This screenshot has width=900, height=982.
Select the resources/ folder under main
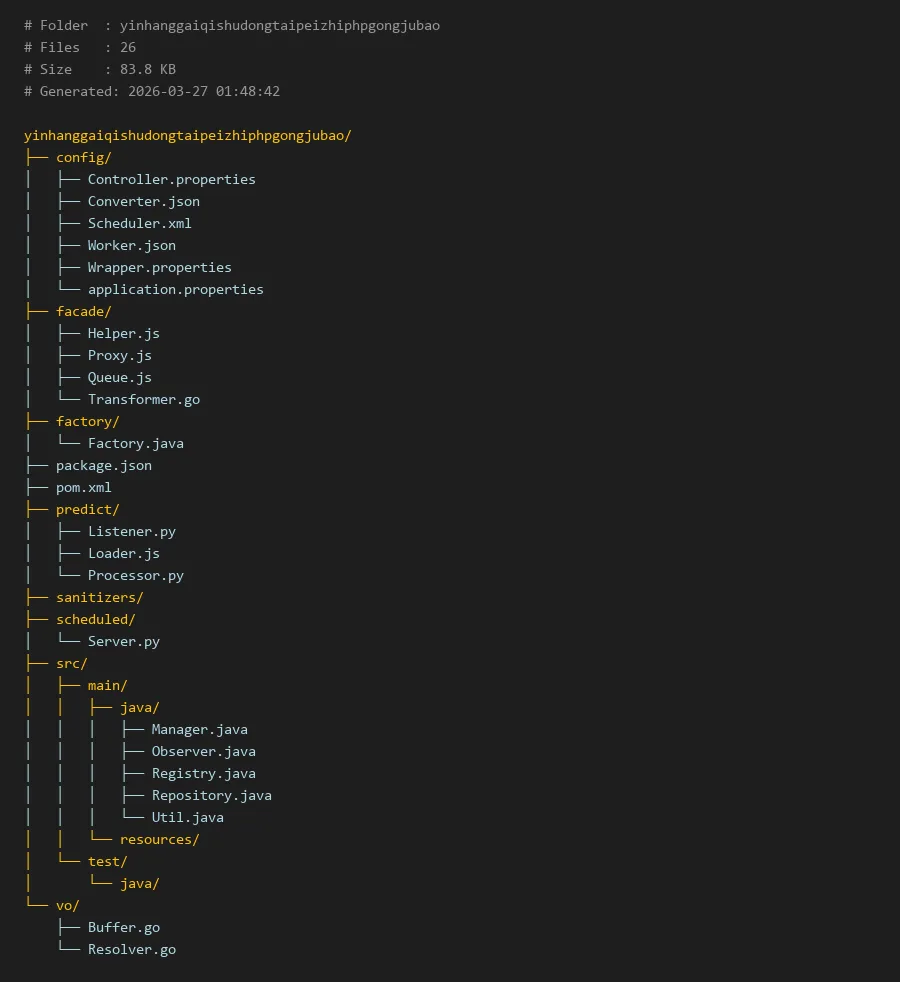(159, 840)
